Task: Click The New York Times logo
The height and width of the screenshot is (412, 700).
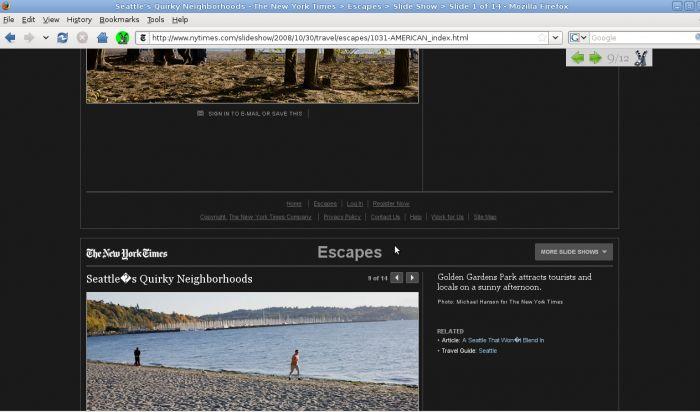Action: point(127,253)
